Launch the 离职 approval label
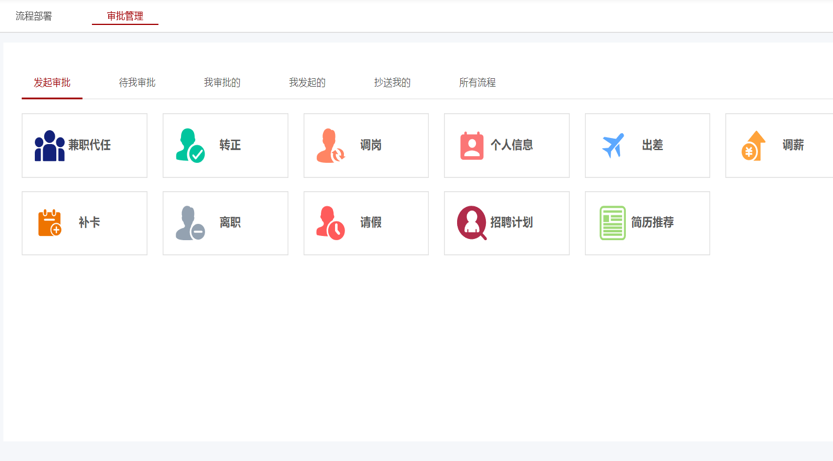Screen dimensions: 833x461 [230, 222]
